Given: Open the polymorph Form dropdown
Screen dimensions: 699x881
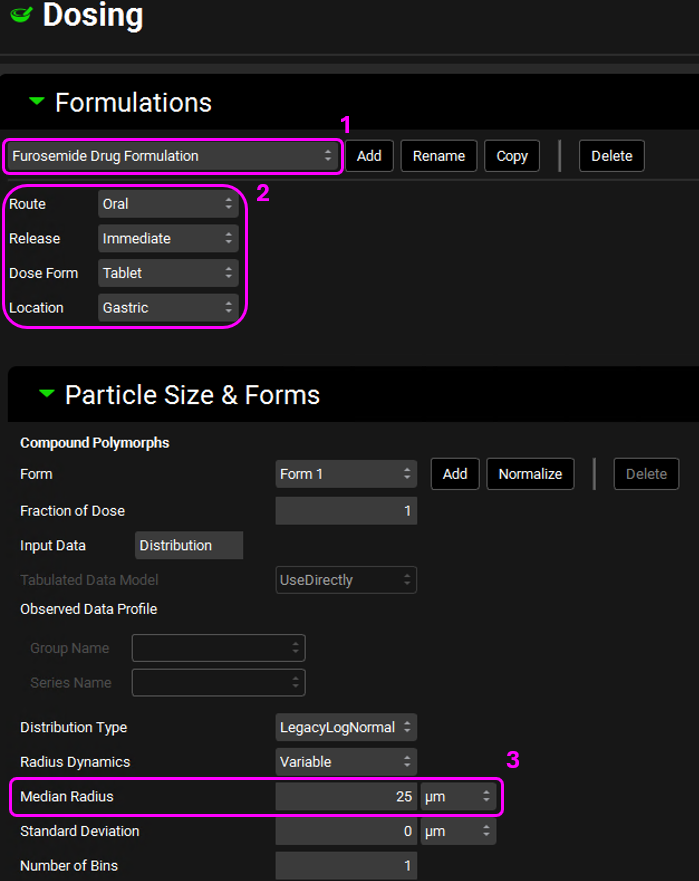Looking at the screenshot, I should 346,474.
